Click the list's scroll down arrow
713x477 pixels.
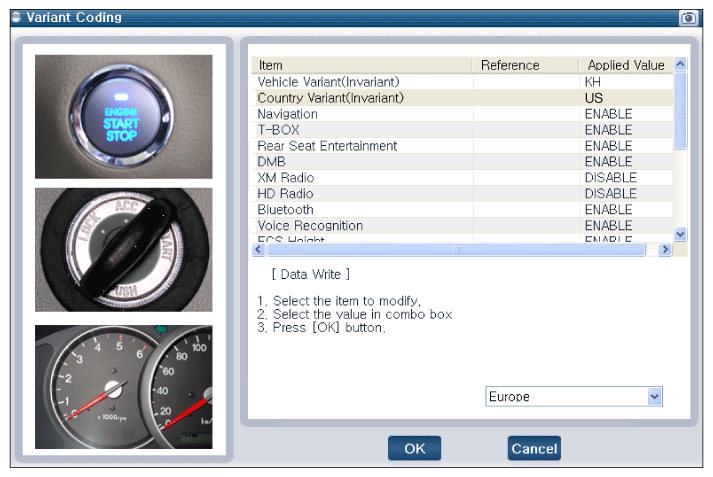coord(680,235)
